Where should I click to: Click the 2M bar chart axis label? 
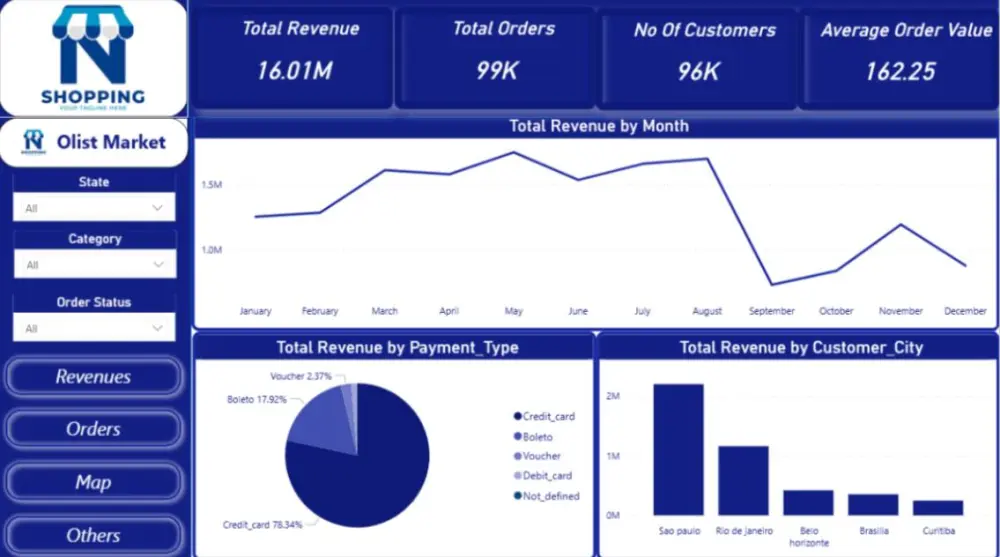613,396
